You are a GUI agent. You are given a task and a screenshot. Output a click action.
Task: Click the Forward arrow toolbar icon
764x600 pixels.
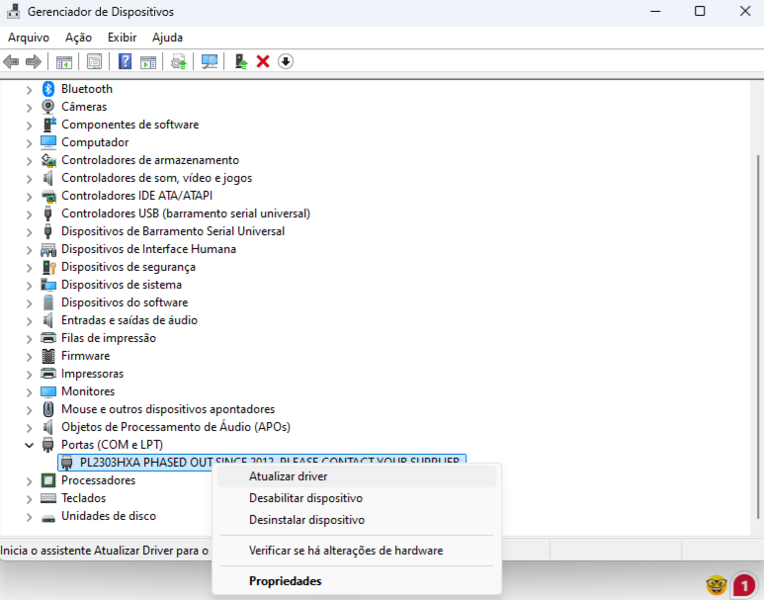(33, 61)
